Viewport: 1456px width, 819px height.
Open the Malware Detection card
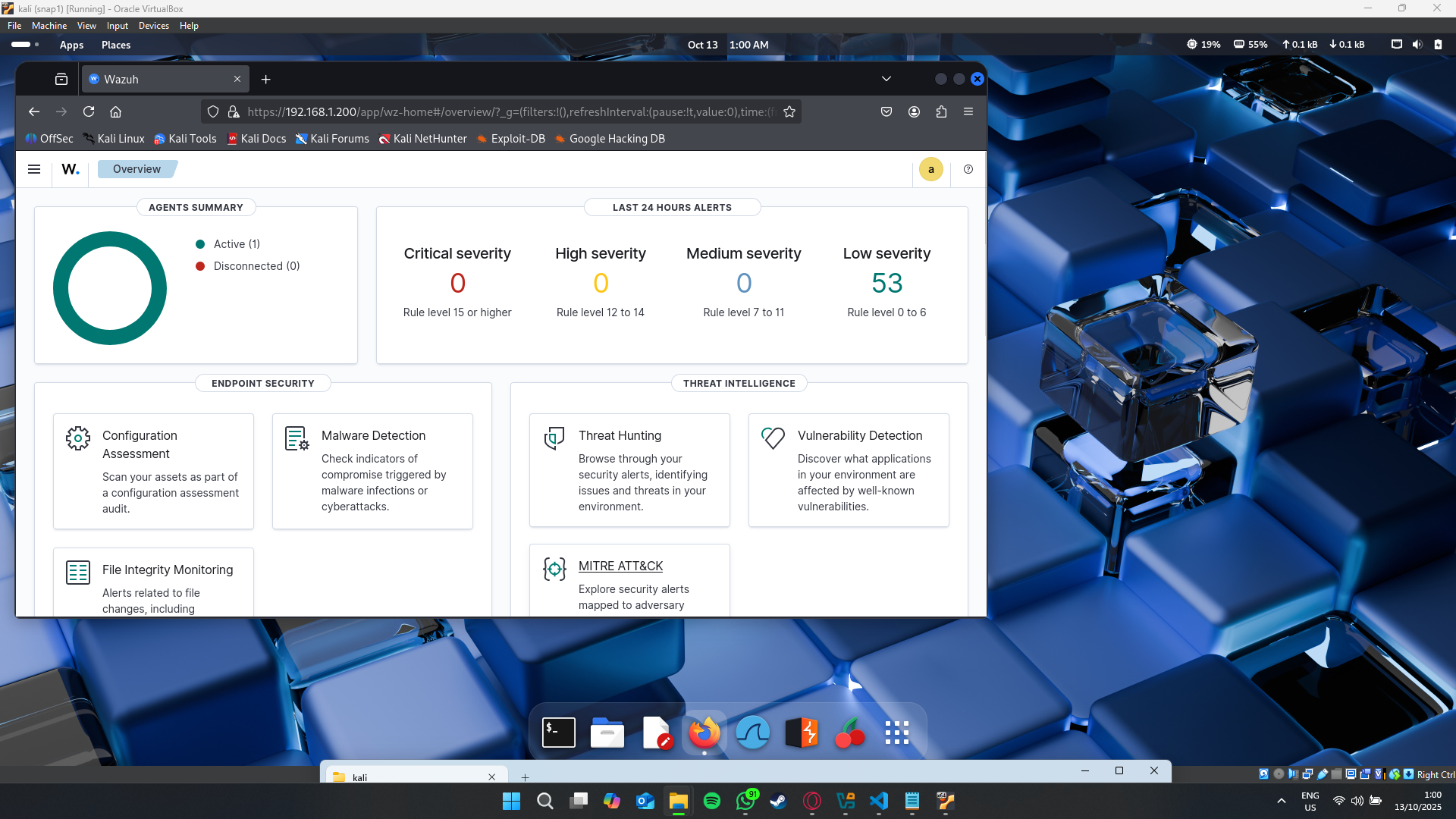(x=372, y=471)
